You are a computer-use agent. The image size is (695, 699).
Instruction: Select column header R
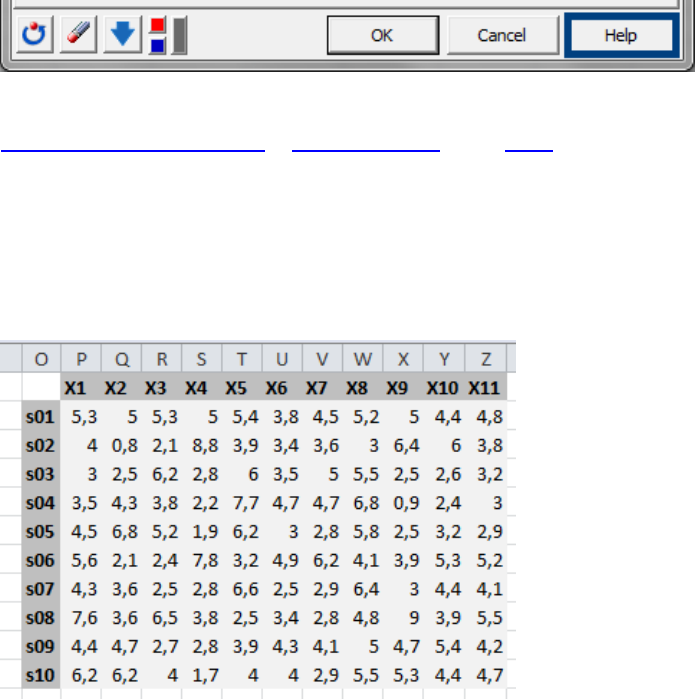pos(162,359)
